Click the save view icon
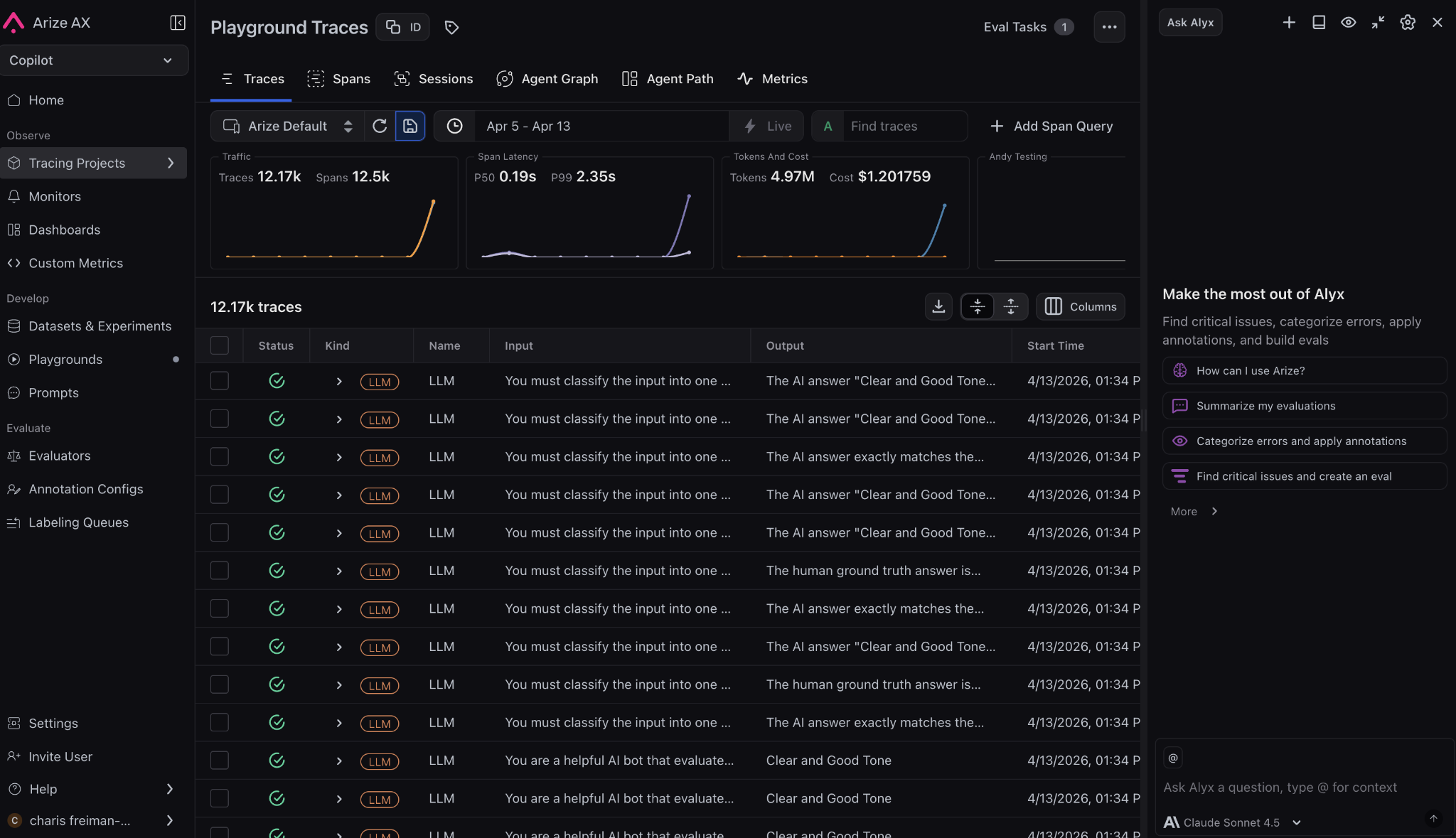Image resolution: width=1456 pixels, height=838 pixels. (x=410, y=126)
